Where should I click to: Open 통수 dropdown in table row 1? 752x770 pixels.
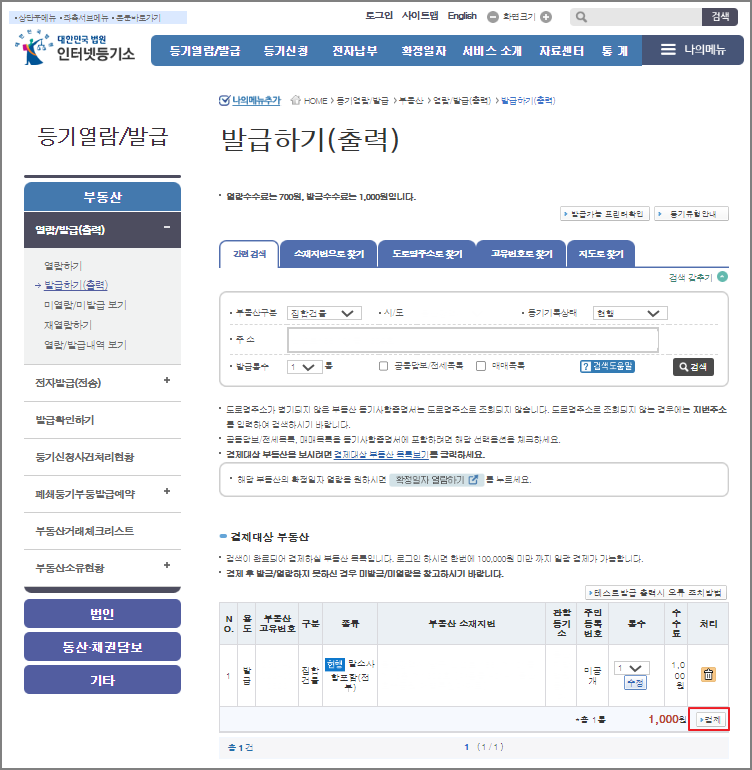pos(632,668)
